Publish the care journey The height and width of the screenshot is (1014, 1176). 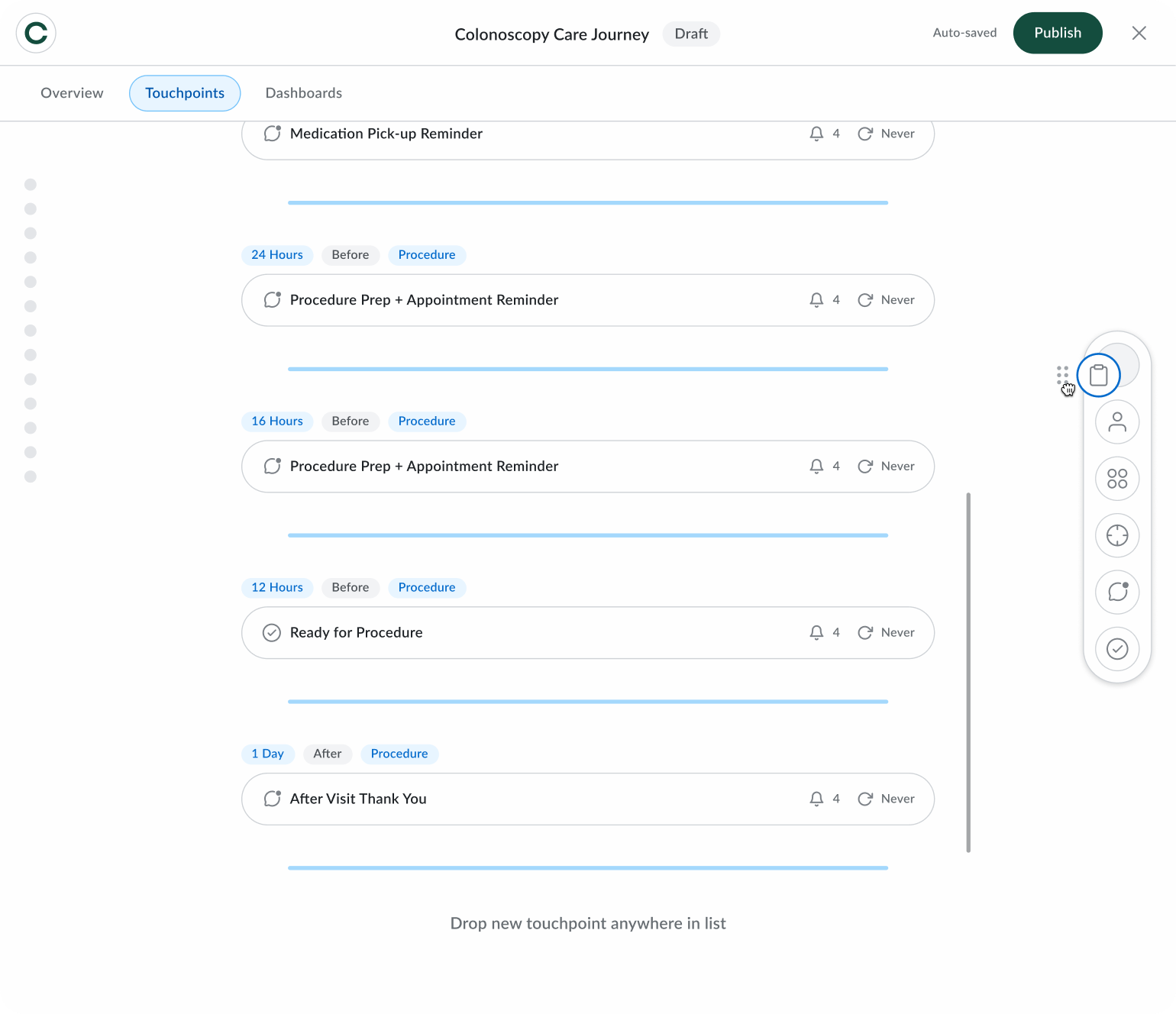[1058, 33]
